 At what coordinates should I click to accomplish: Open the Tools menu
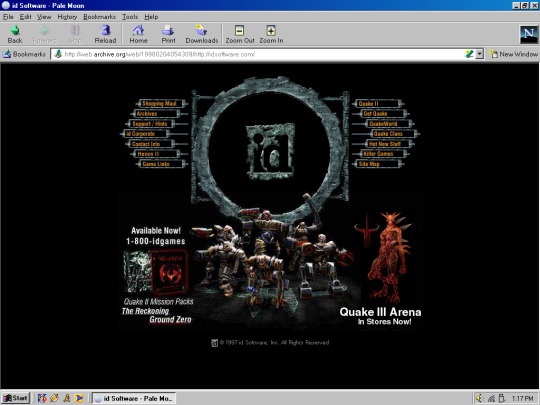pyautogui.click(x=130, y=17)
